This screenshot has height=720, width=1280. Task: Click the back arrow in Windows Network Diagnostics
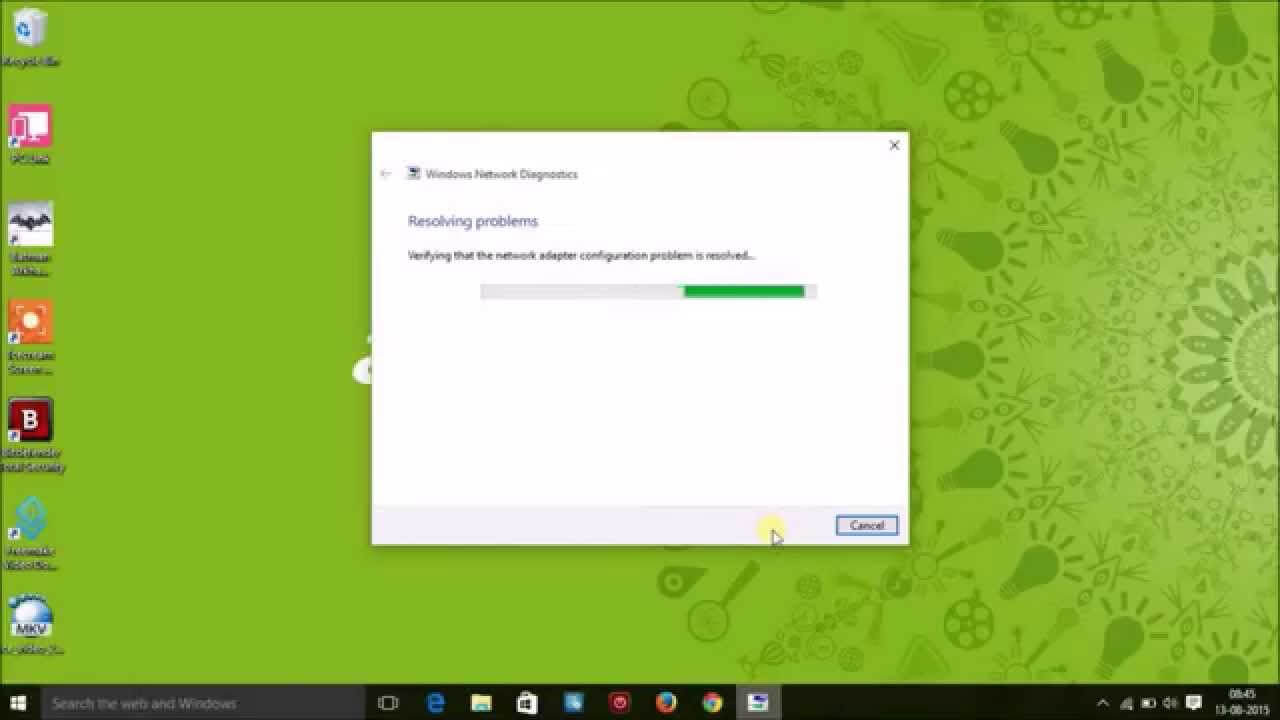386,174
